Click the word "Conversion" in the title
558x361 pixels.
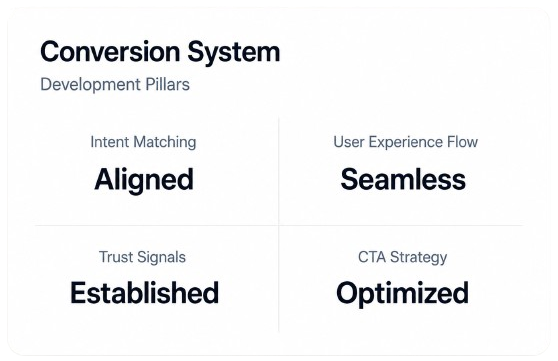tap(110, 52)
